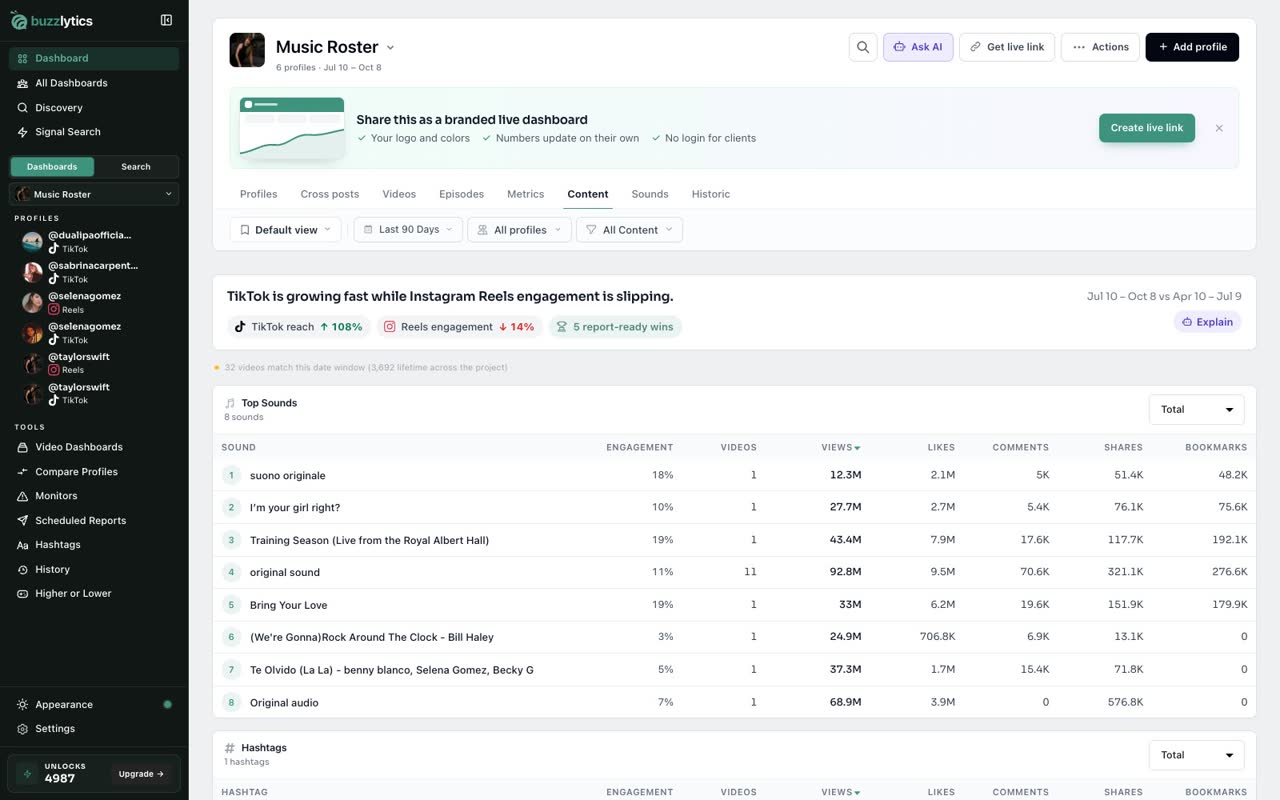Open the Default view dropdown
The height and width of the screenshot is (800, 1280).
pyautogui.click(x=285, y=230)
